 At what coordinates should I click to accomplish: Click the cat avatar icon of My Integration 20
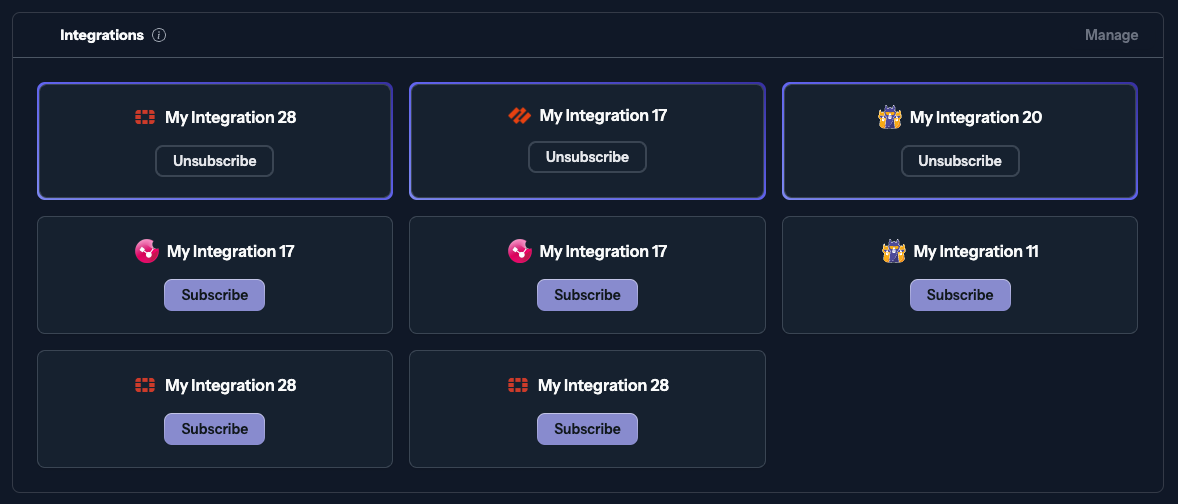point(890,117)
